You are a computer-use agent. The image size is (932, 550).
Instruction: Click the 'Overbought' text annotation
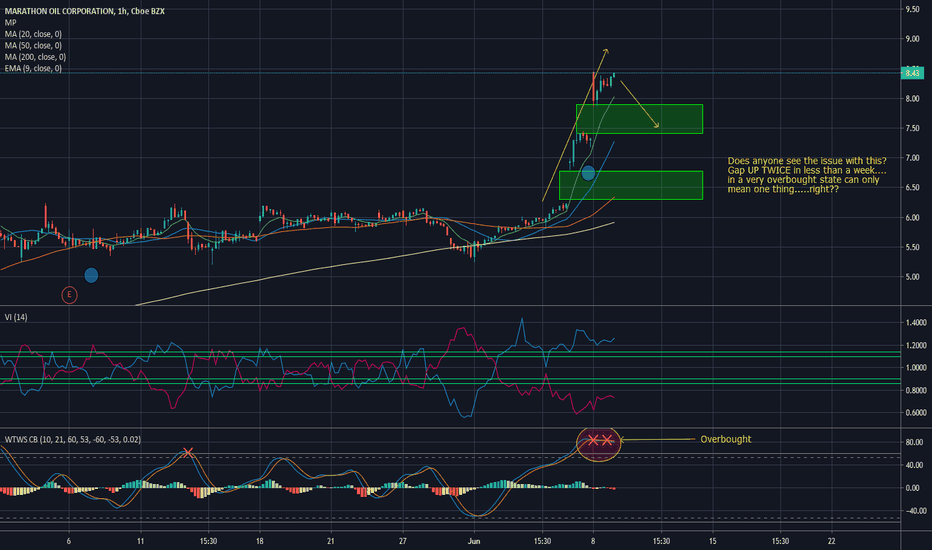click(x=726, y=439)
